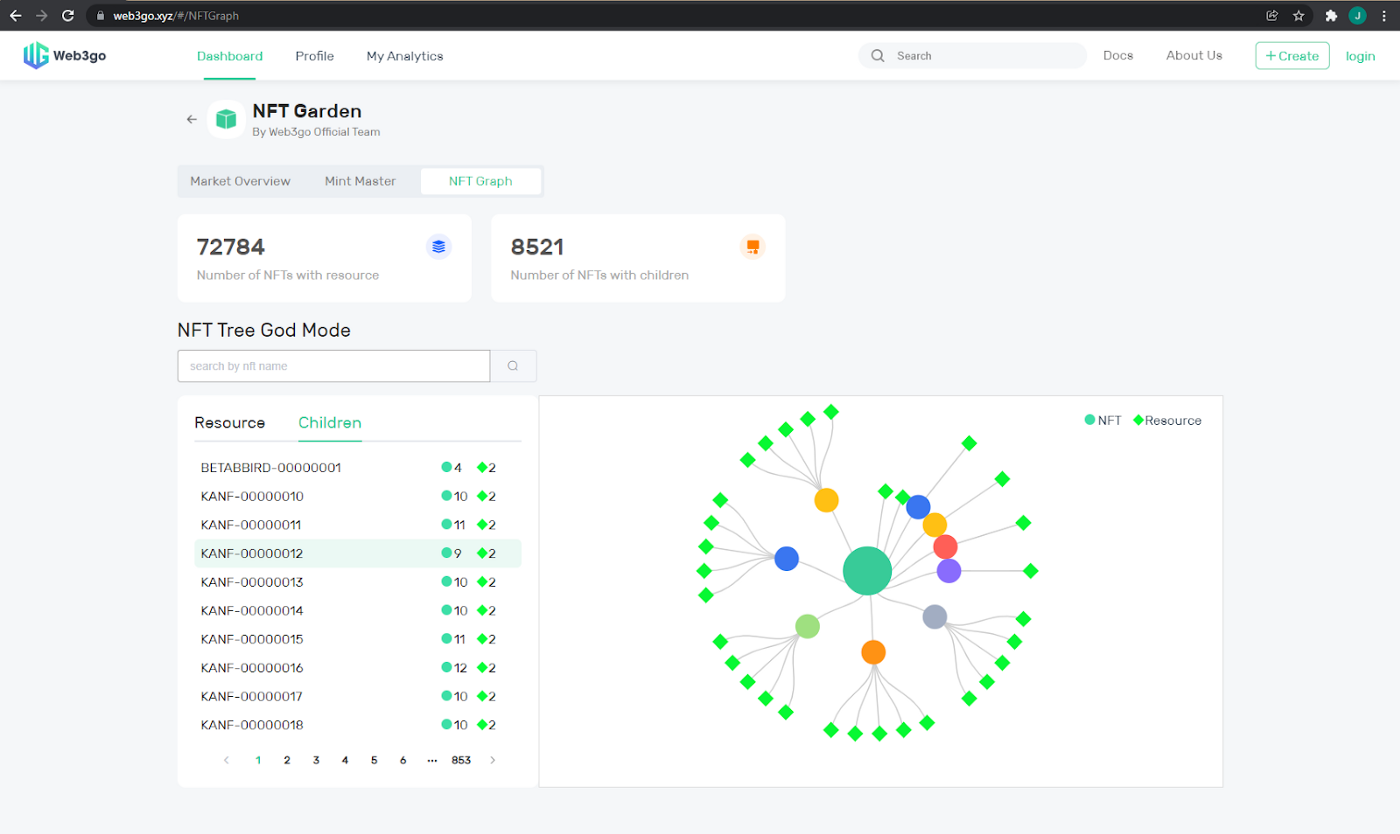Click the share page icon in address bar
The image size is (1400, 834).
pos(1272,16)
